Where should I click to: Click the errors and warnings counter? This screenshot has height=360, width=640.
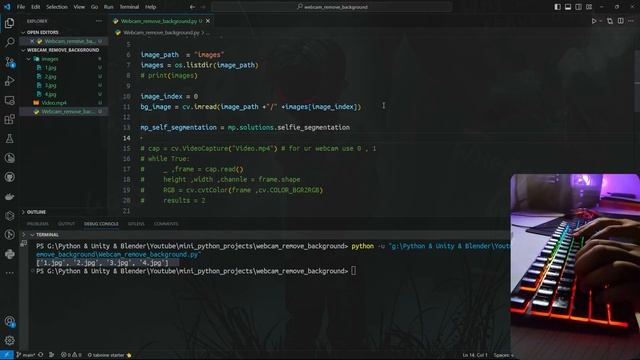[71, 355]
